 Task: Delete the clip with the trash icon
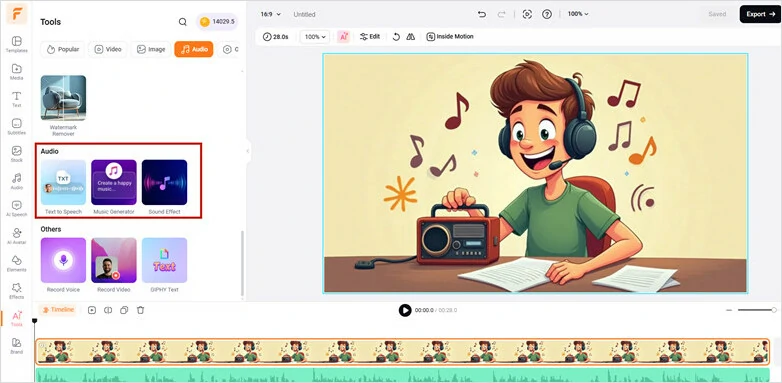point(141,310)
